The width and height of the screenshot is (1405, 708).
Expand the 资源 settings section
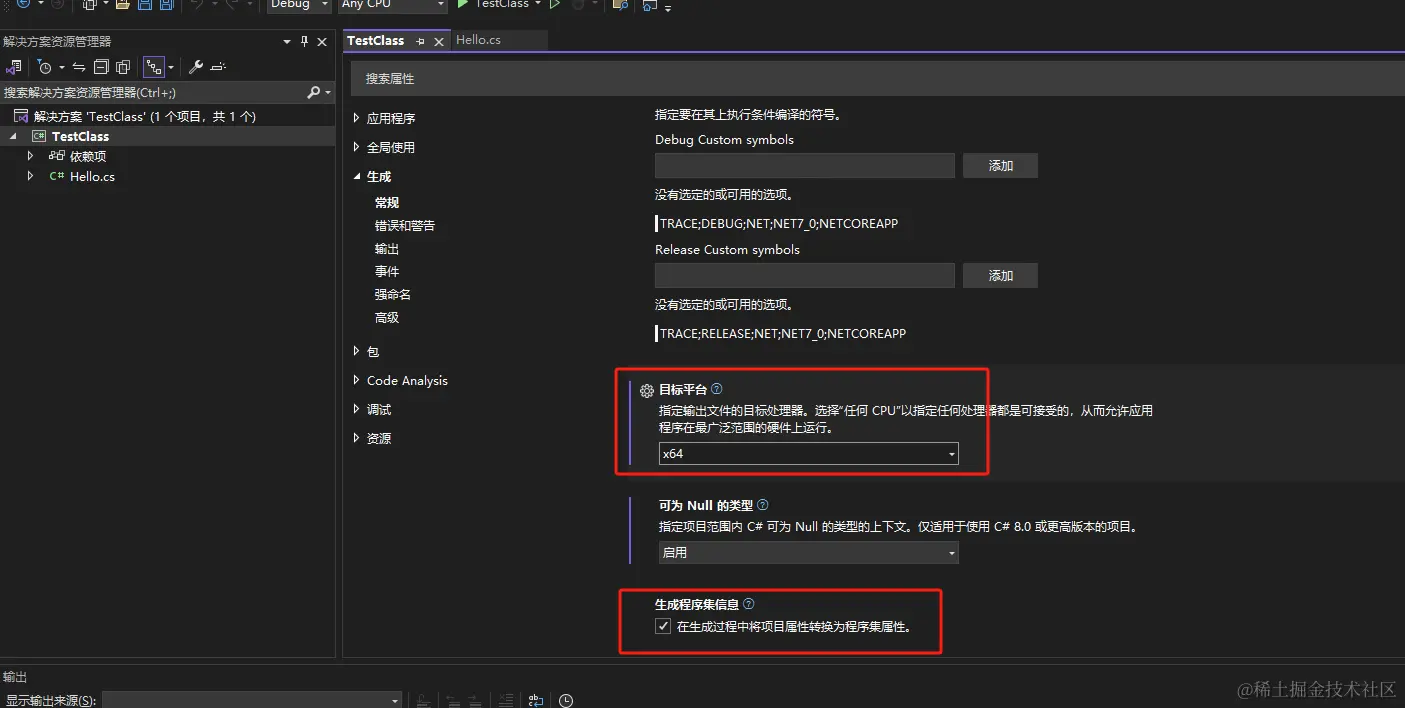click(357, 438)
